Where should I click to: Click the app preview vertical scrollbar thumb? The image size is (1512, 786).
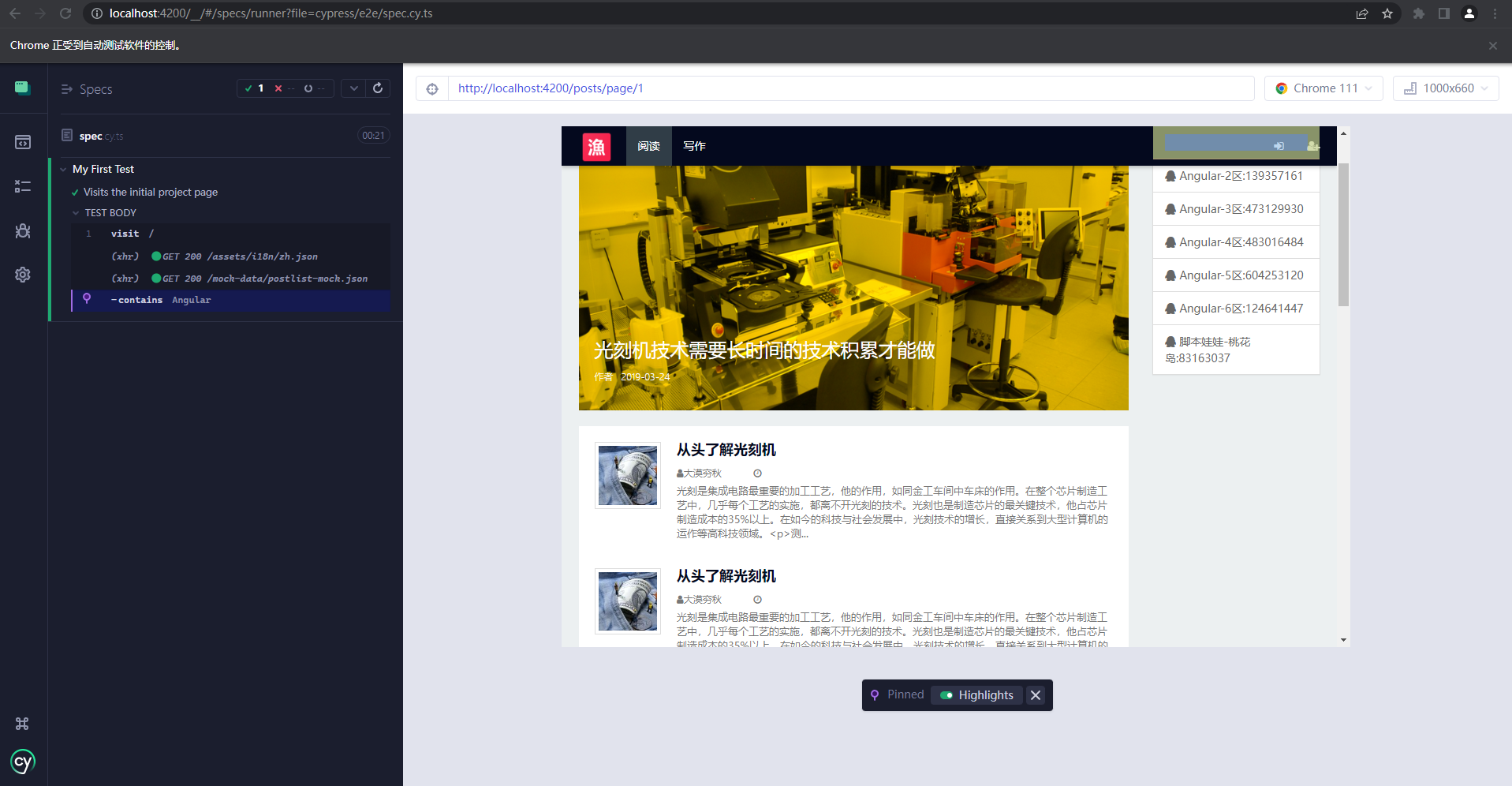click(x=1343, y=234)
